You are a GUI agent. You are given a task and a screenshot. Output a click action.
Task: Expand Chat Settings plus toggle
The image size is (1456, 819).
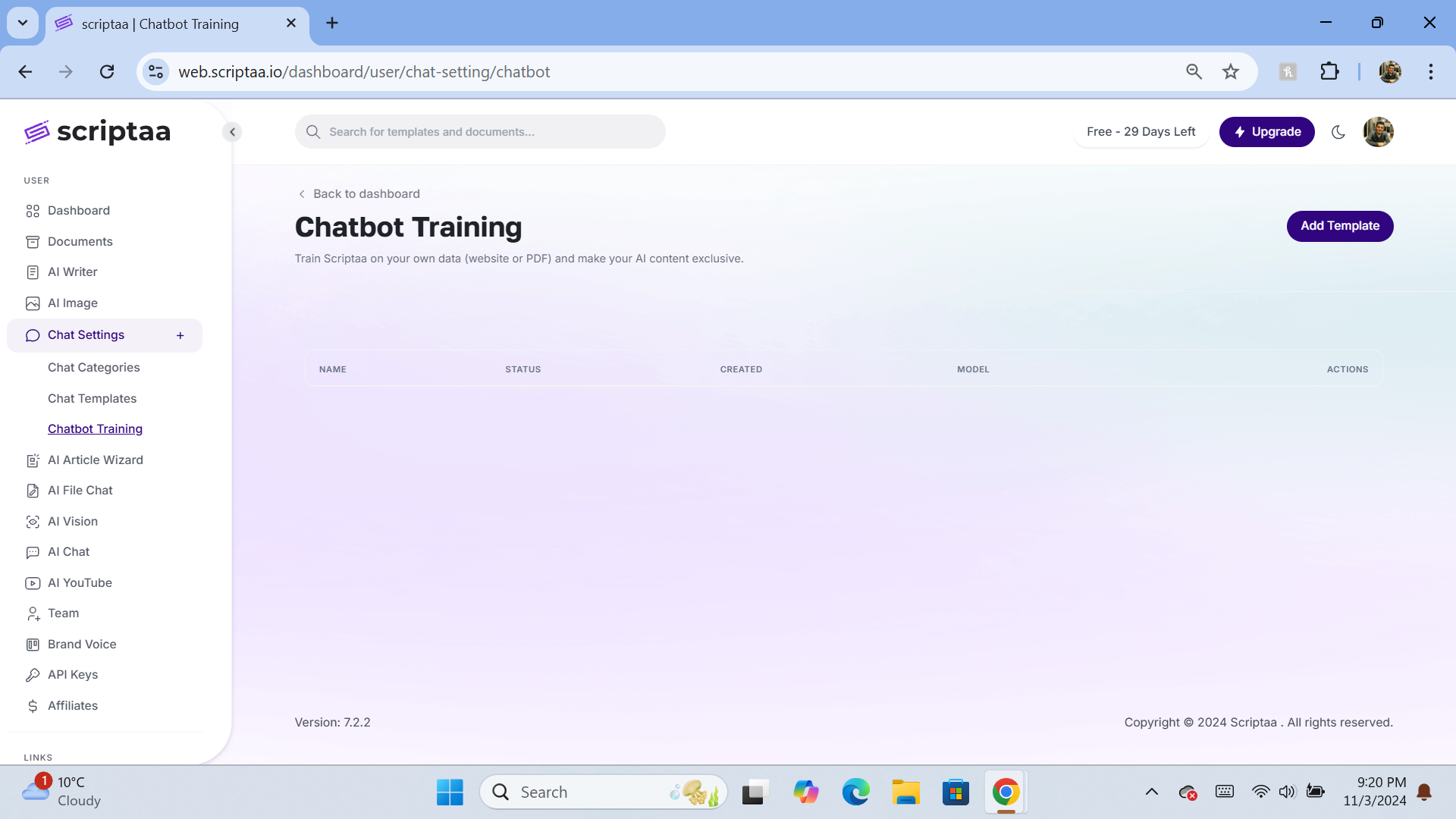point(180,336)
